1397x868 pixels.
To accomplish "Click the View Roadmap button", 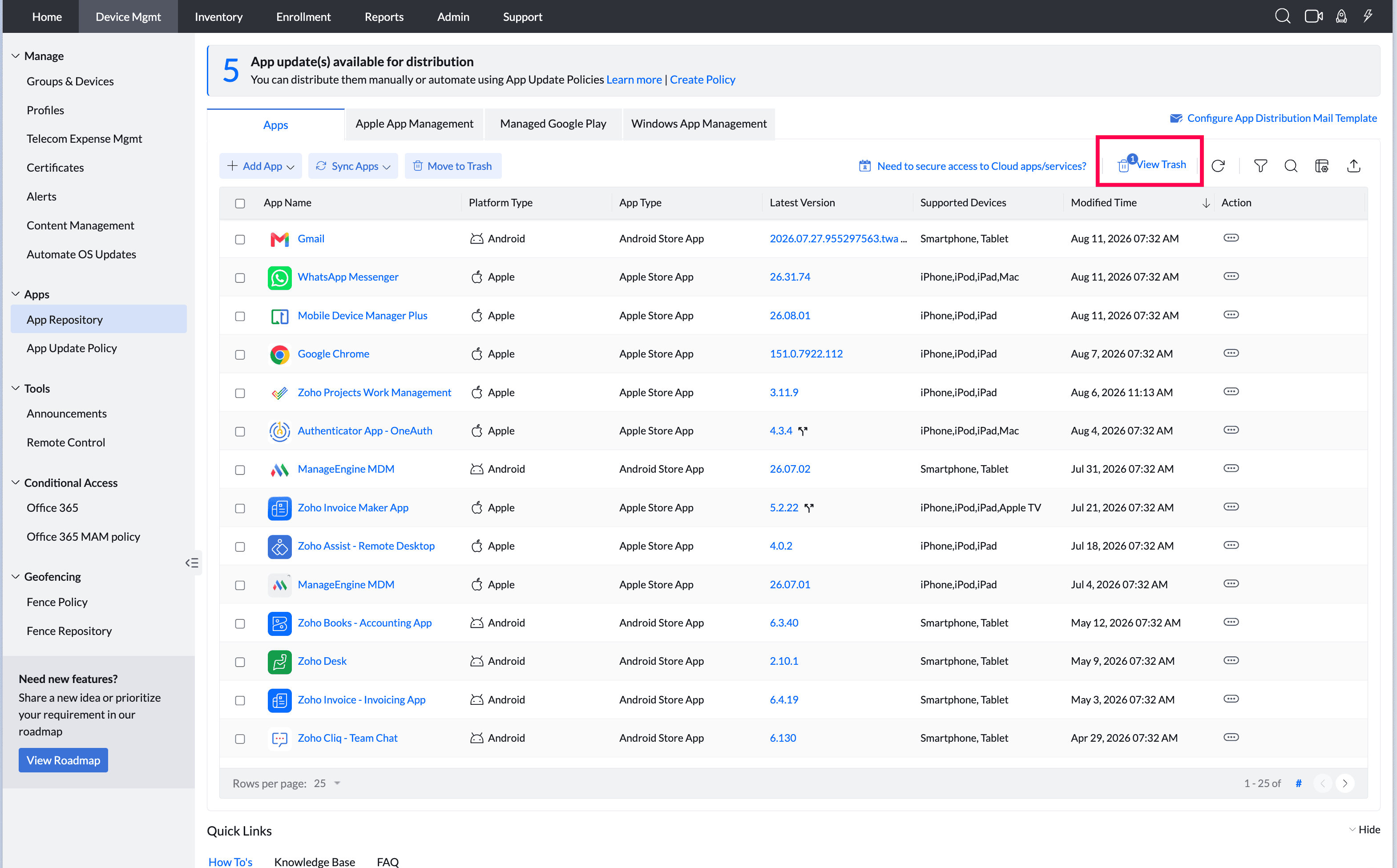I will click(63, 760).
